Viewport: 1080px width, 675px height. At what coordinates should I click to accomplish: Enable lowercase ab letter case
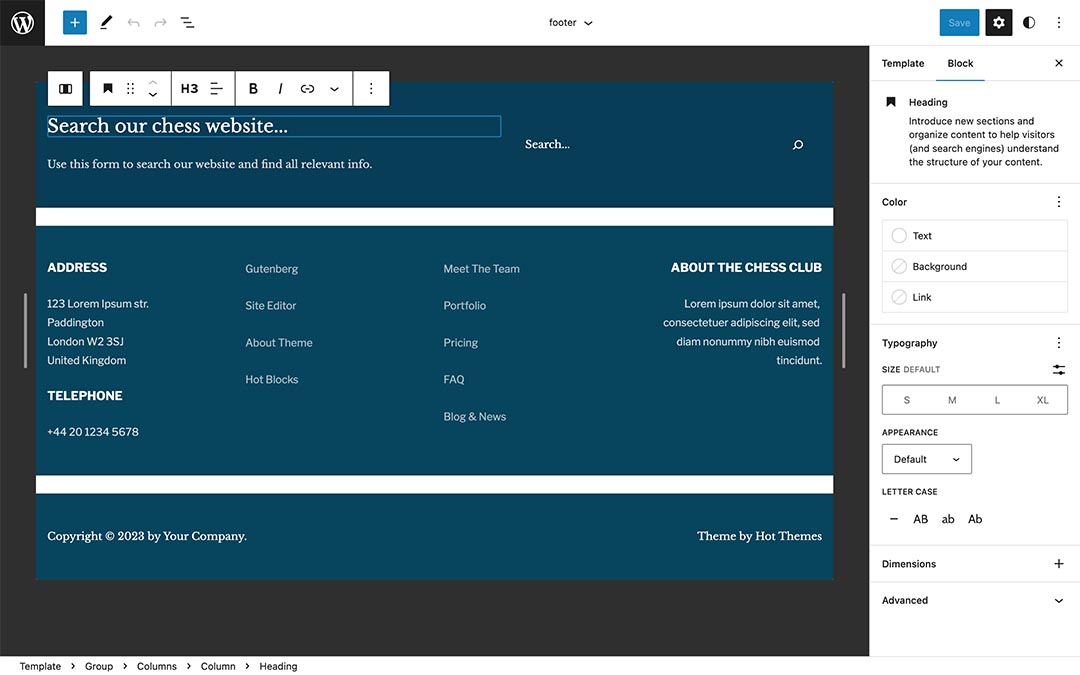click(x=947, y=519)
